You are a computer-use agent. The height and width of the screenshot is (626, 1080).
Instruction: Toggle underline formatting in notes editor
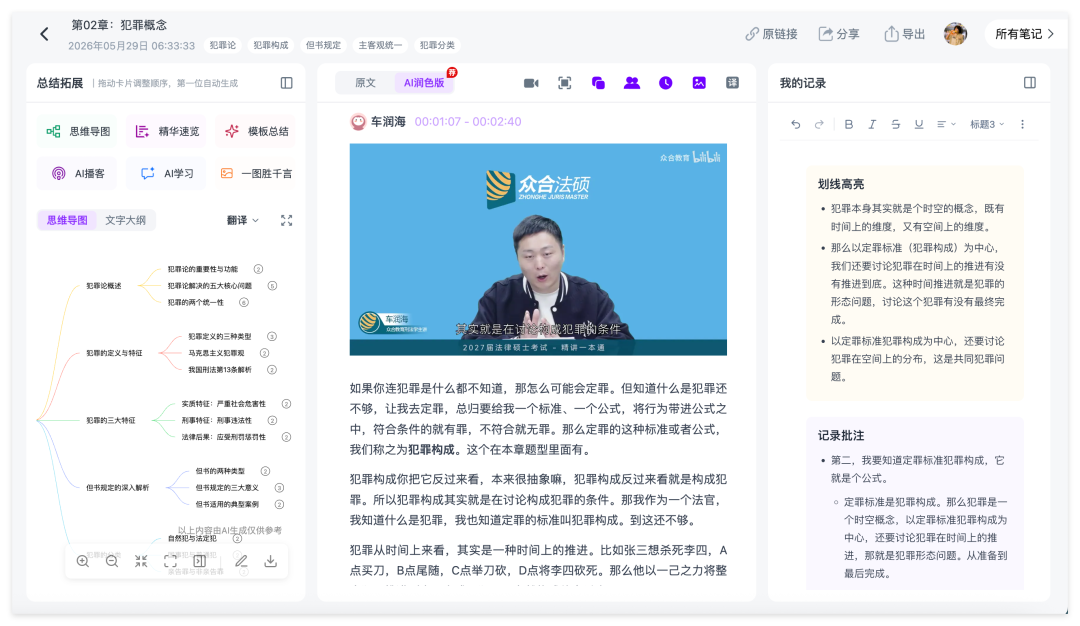point(919,125)
